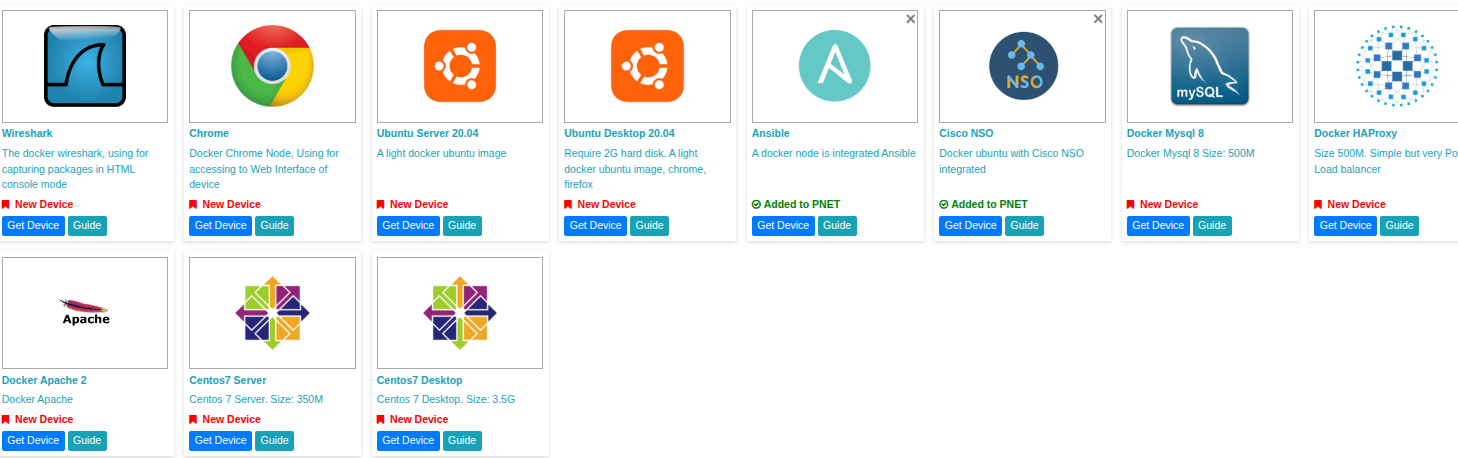Screen dimensions: 1458x458
Task: Open the Guide for Ansible
Action: coord(837,225)
